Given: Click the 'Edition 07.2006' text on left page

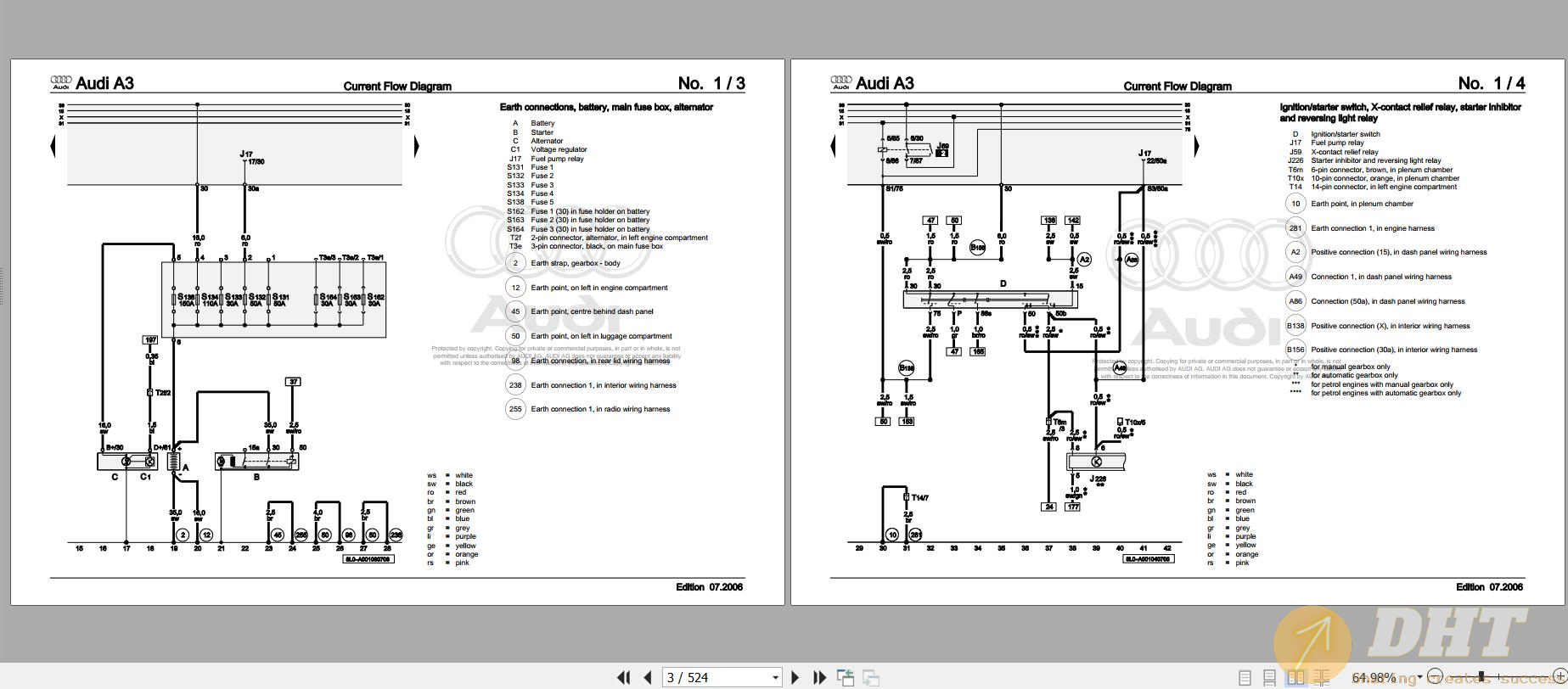Looking at the screenshot, I should tap(709, 587).
